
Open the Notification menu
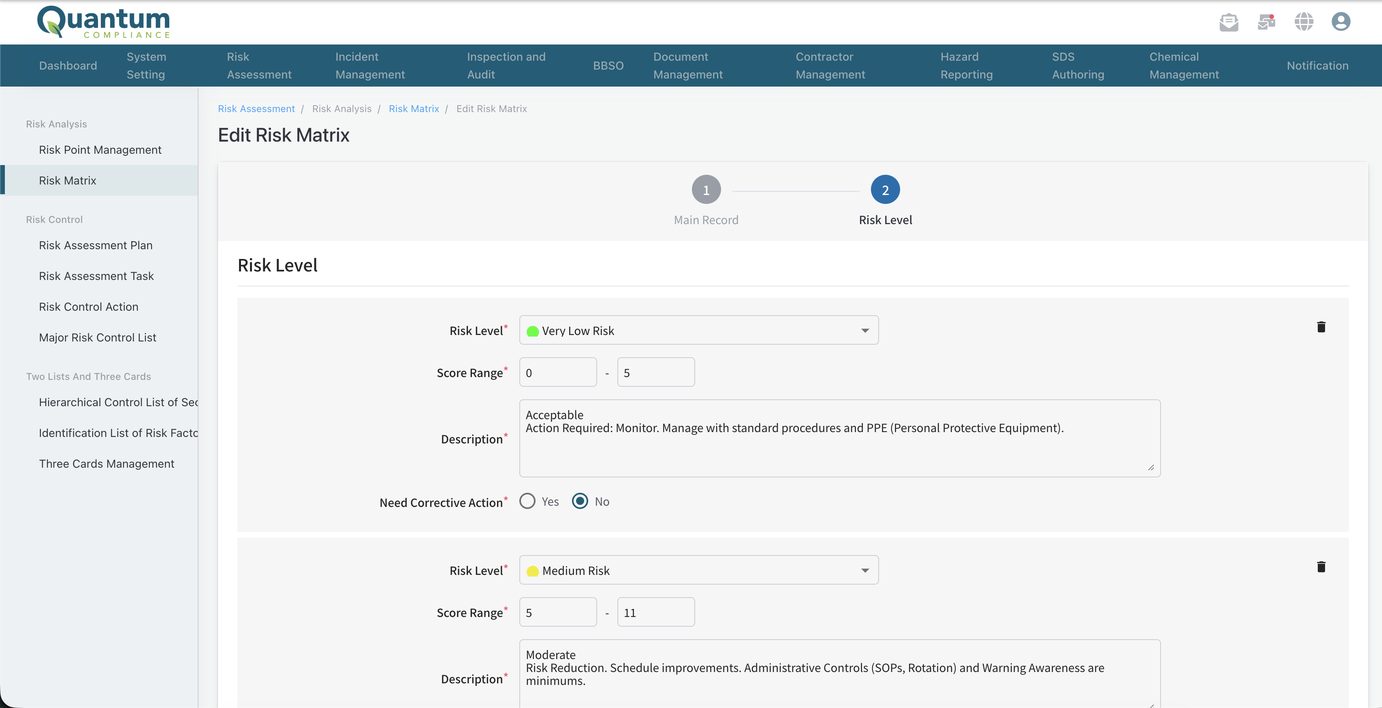(x=1317, y=66)
